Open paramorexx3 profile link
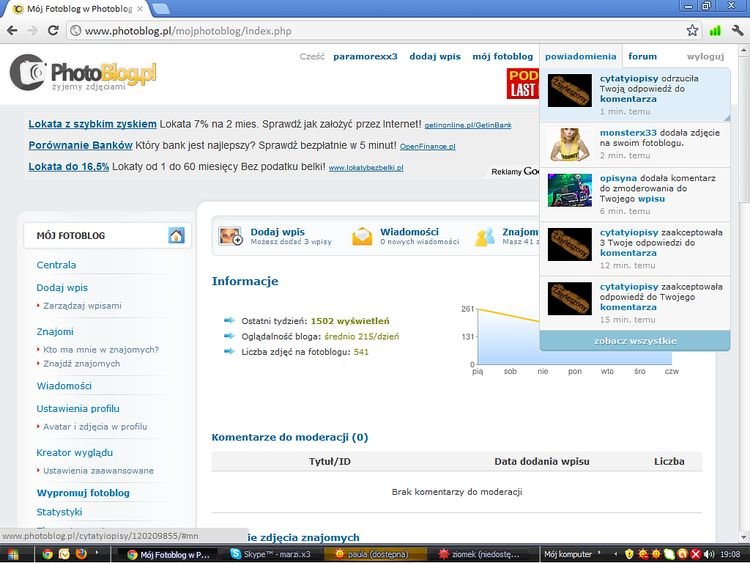 [x=365, y=56]
